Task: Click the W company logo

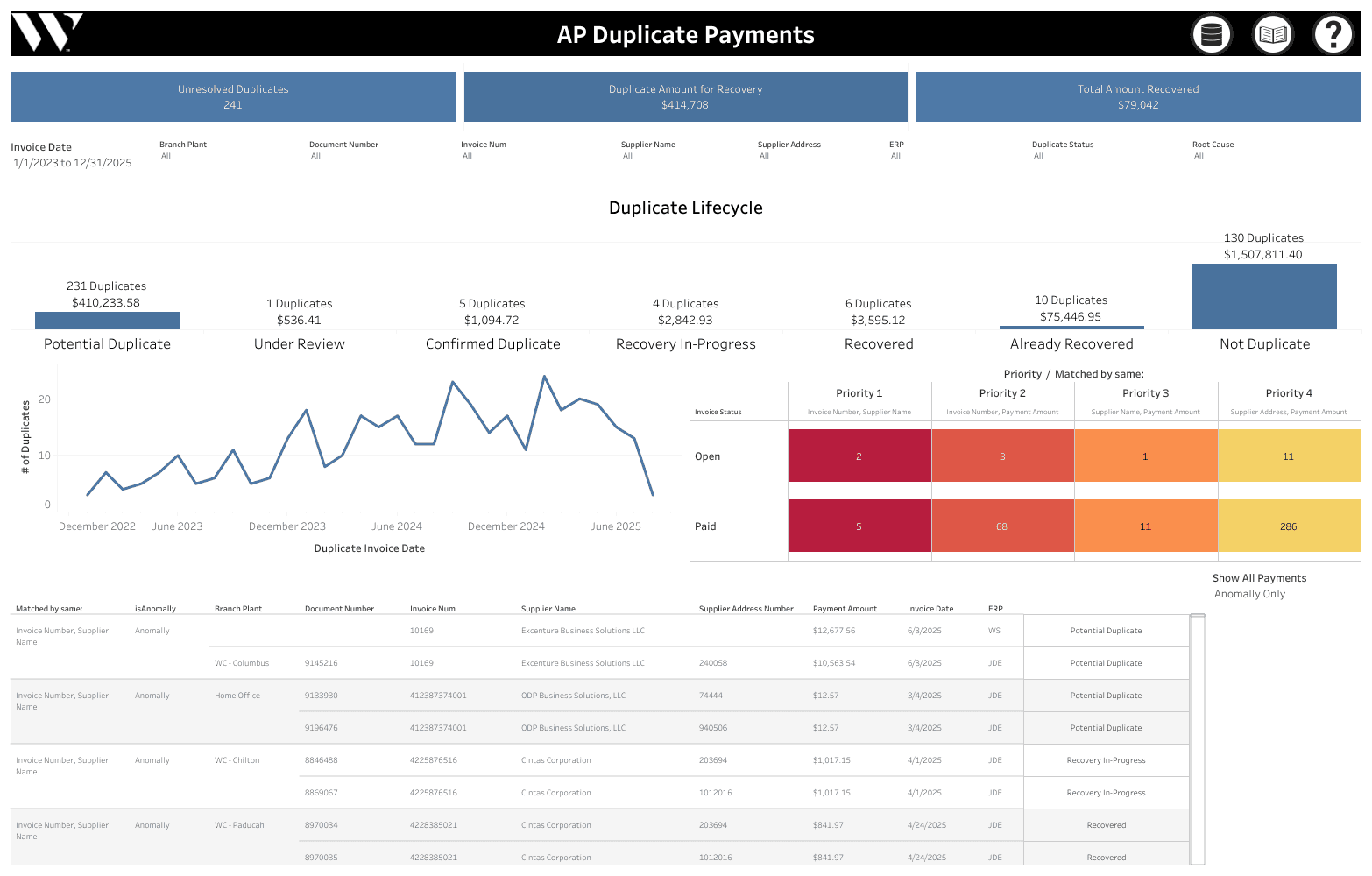Action: [x=48, y=32]
